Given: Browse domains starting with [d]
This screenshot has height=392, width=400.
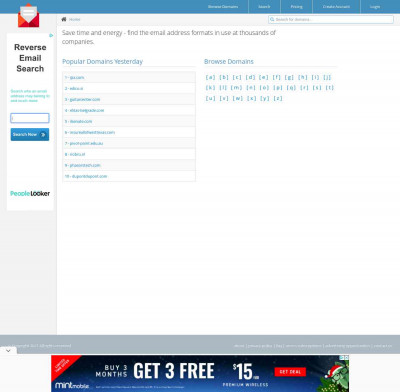Looking at the screenshot, I should [x=250, y=77].
